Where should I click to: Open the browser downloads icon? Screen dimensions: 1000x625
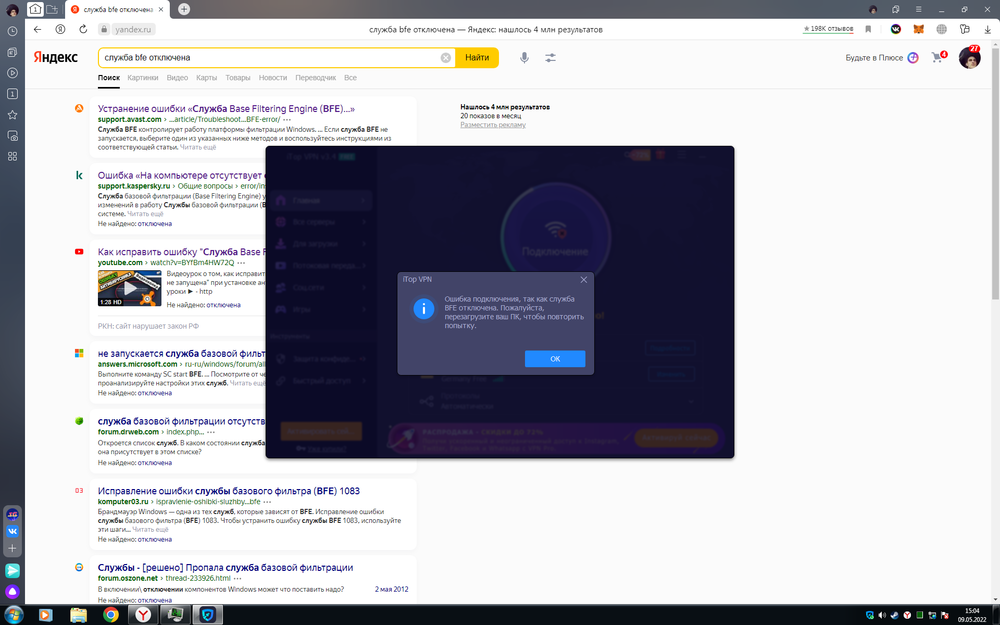(987, 29)
